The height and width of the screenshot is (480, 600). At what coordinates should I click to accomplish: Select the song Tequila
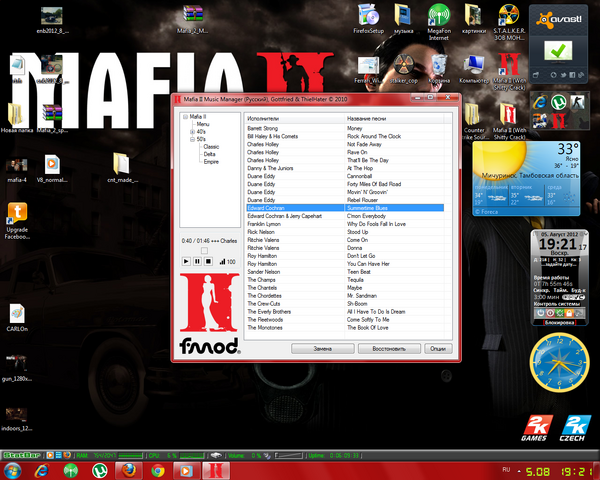[355, 280]
